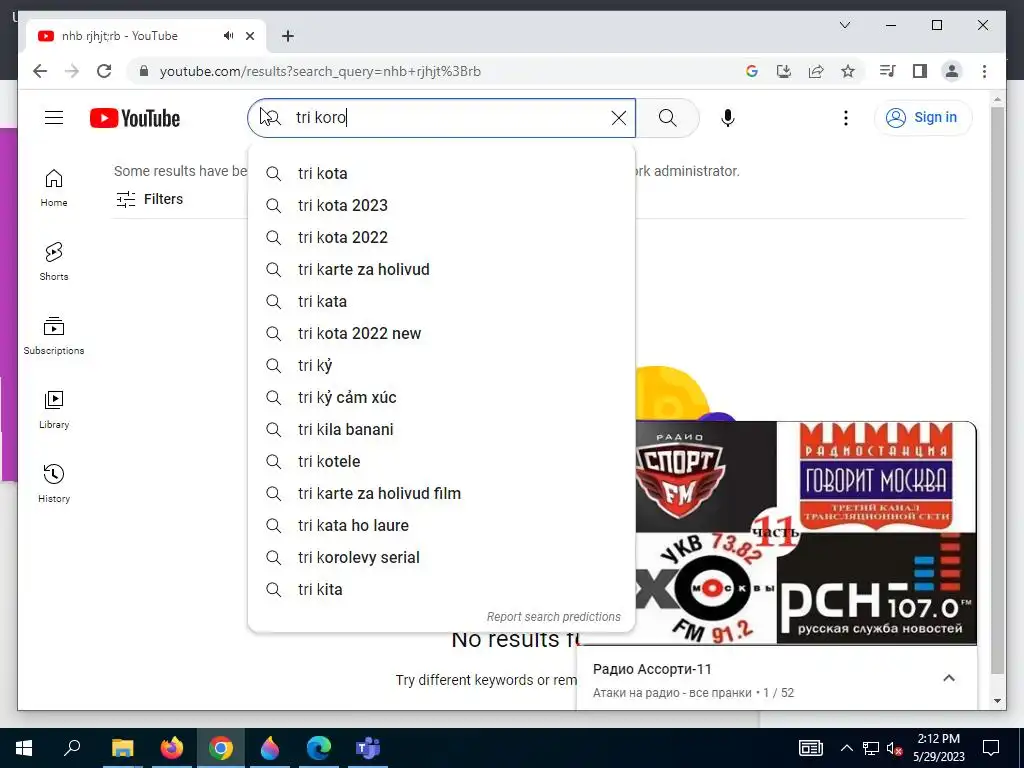Click the muted volume tray icon
The height and width of the screenshot is (768, 1024).
tap(895, 748)
